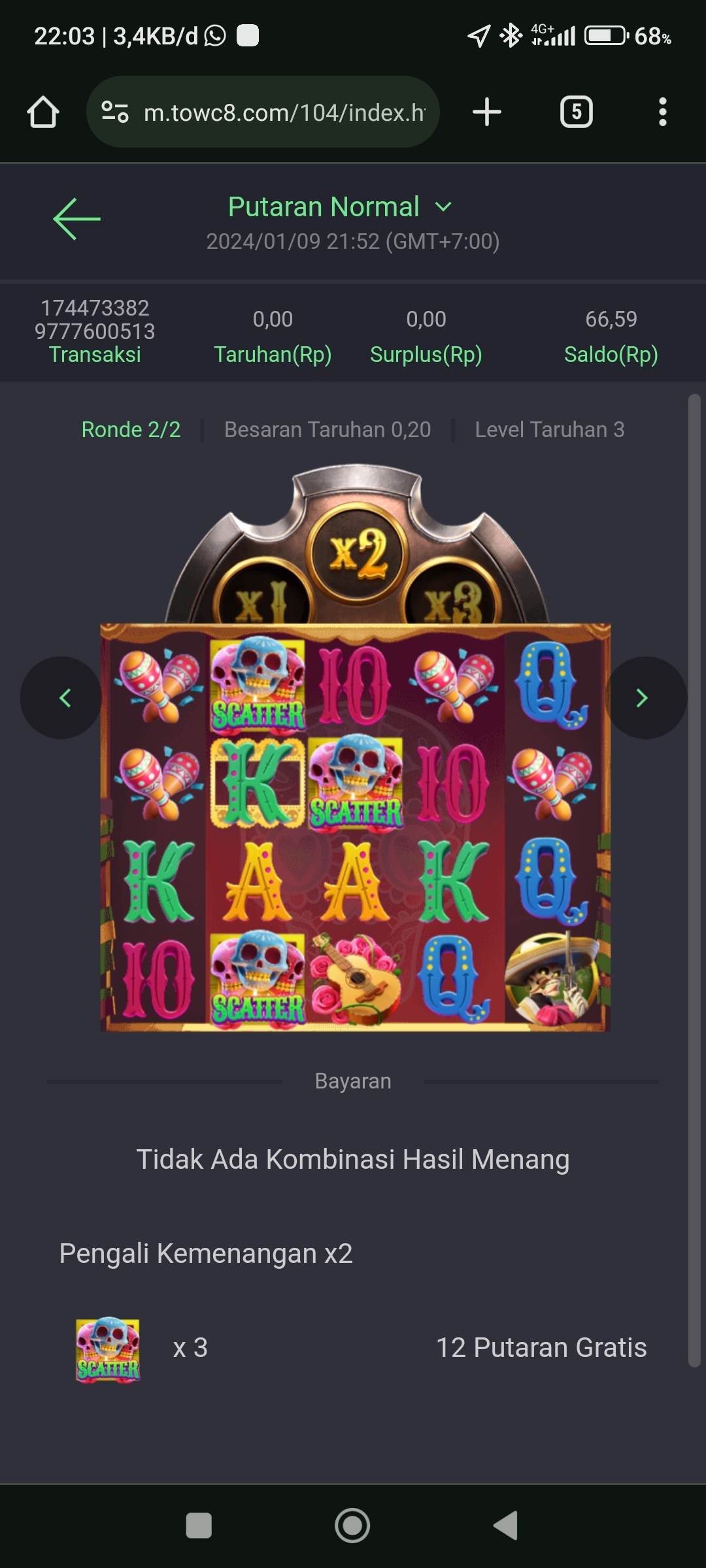Screen dimensions: 706x1568
Task: Show next round with the right arrow
Action: coord(645,698)
